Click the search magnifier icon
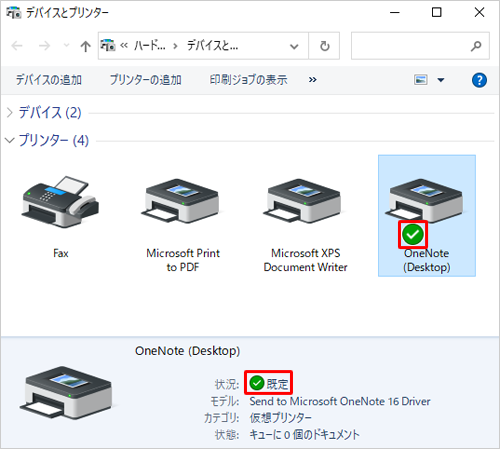Screen dimensions: 500x449 [476, 46]
